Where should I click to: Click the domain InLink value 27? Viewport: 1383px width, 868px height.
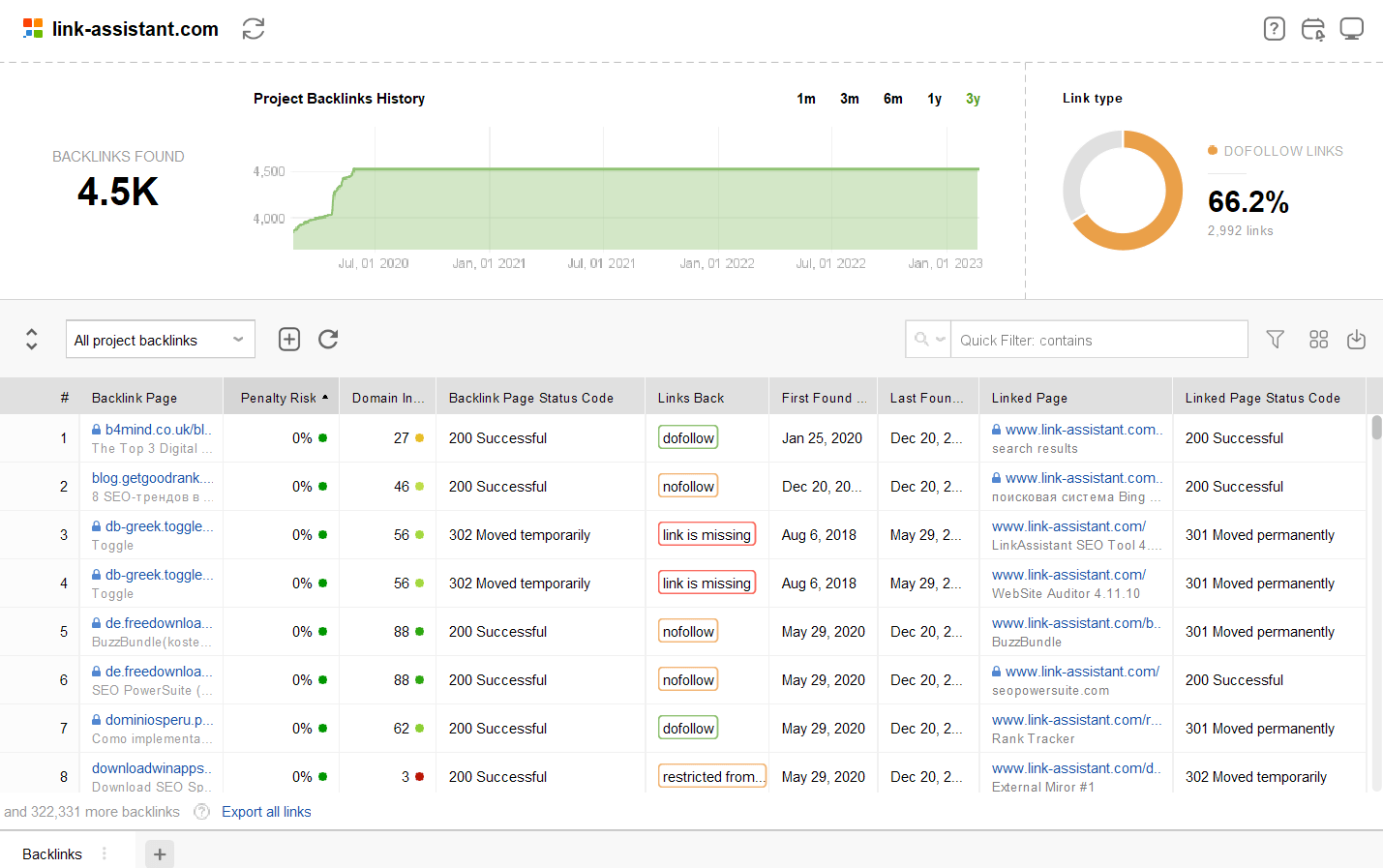pyautogui.click(x=402, y=438)
